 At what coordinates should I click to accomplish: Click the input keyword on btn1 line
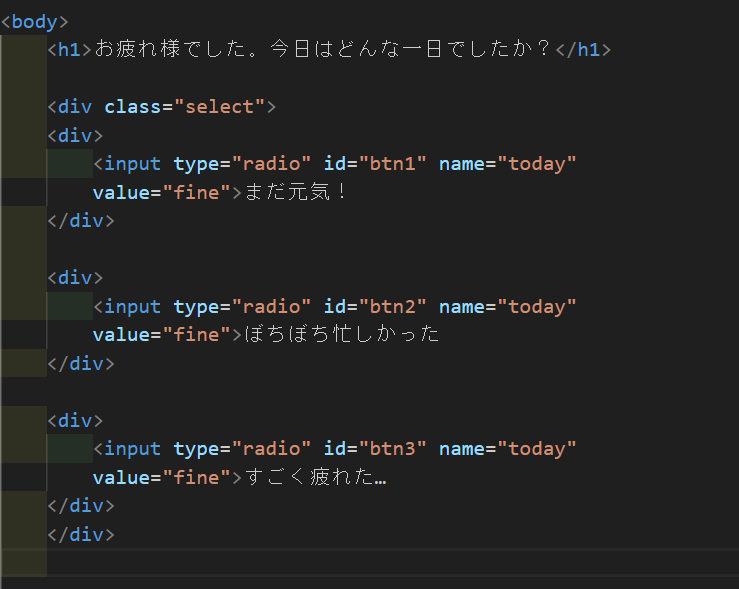(x=132, y=164)
